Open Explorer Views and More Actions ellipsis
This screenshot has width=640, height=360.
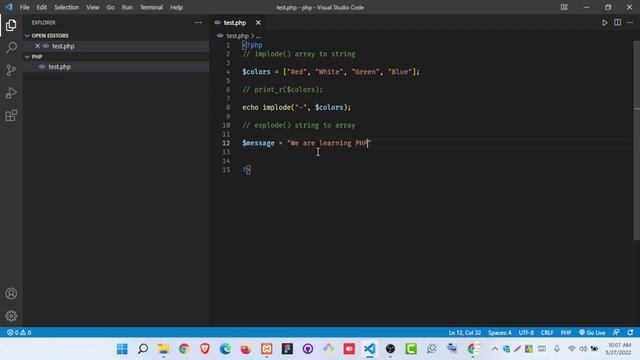click(198, 23)
